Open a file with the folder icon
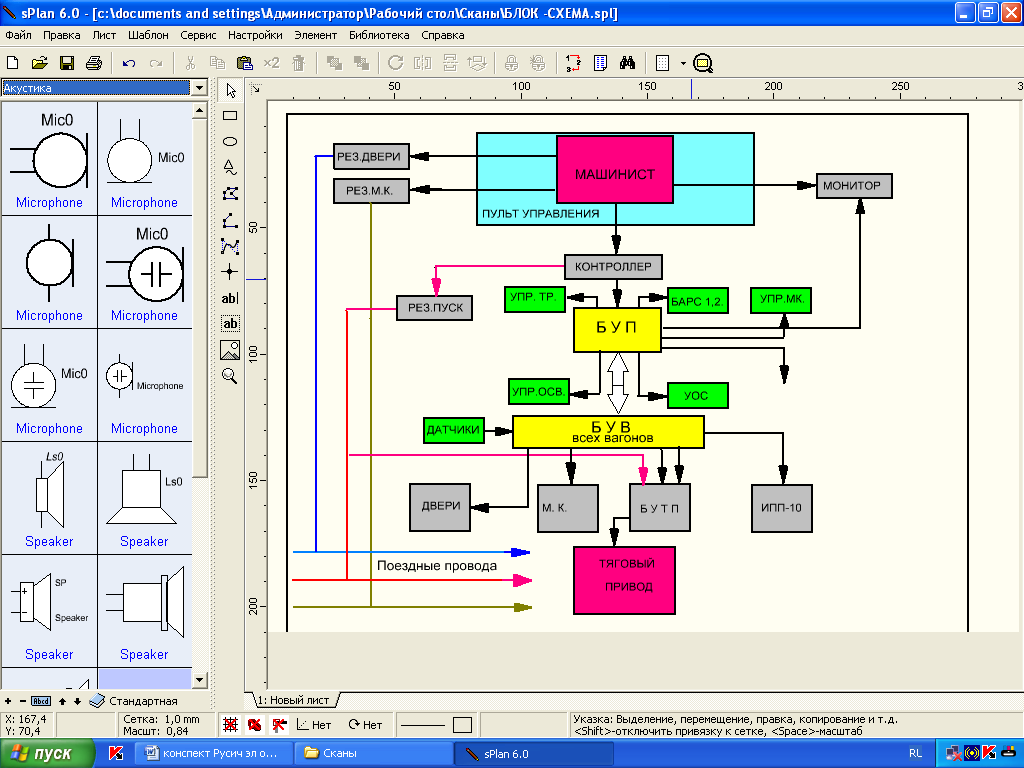The width and height of the screenshot is (1024, 768). click(40, 63)
